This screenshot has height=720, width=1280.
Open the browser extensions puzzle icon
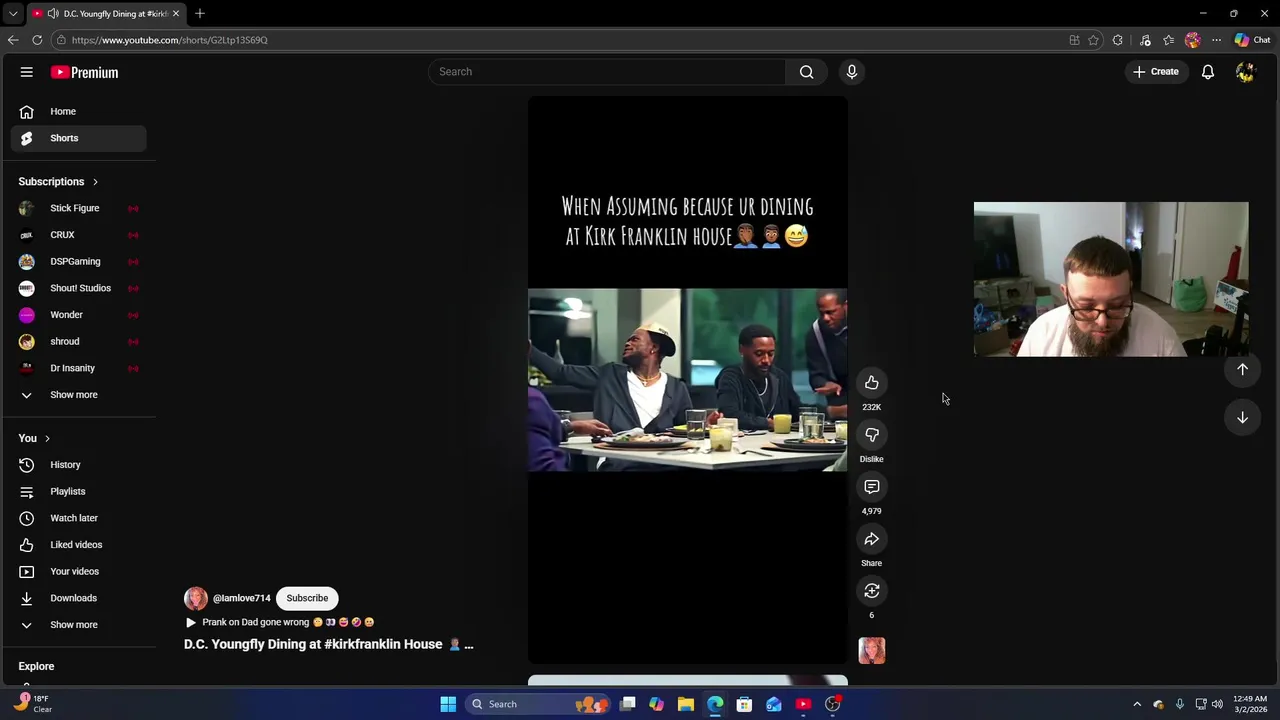click(1118, 40)
